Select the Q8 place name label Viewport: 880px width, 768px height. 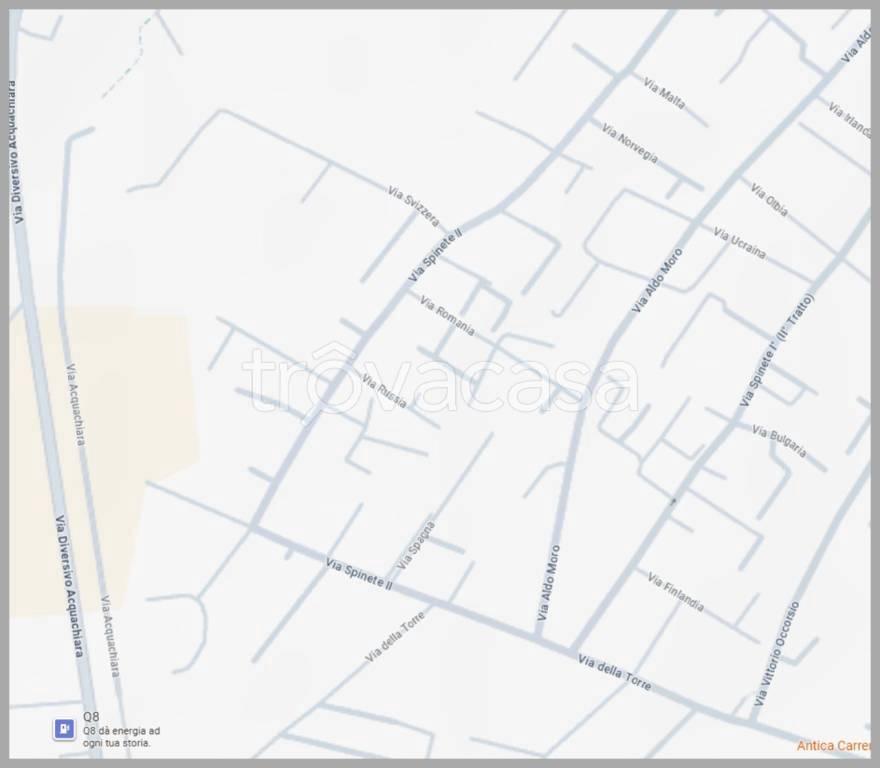(91, 717)
